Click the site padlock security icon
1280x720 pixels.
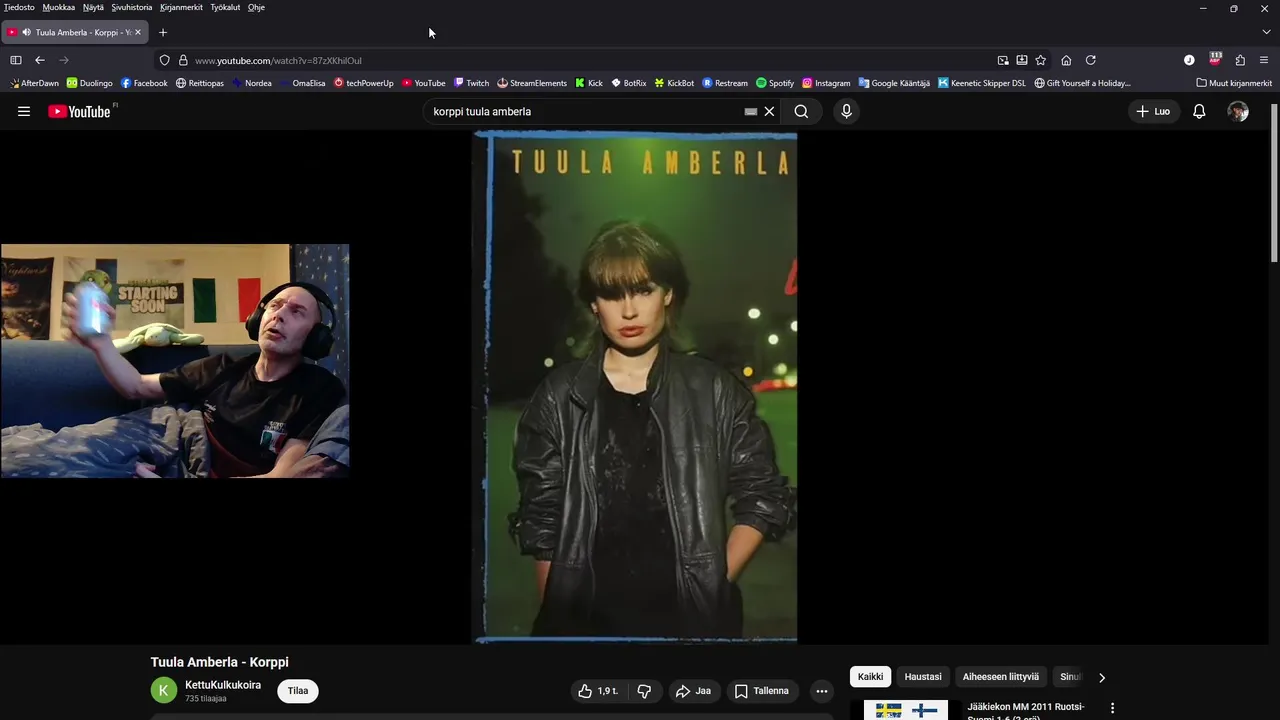pyautogui.click(x=183, y=60)
